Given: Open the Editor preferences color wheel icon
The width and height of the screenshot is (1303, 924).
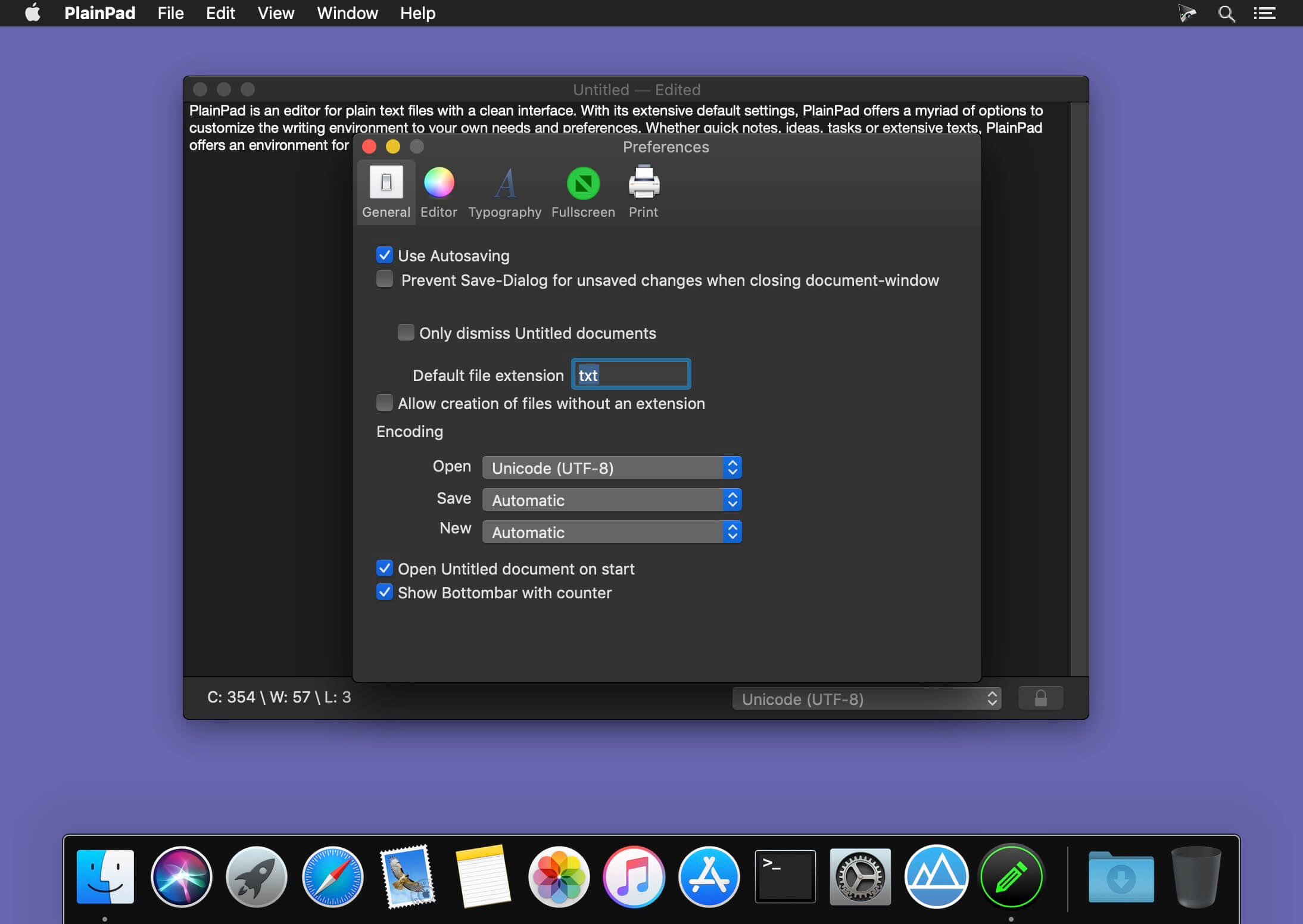Looking at the screenshot, I should pos(439,183).
